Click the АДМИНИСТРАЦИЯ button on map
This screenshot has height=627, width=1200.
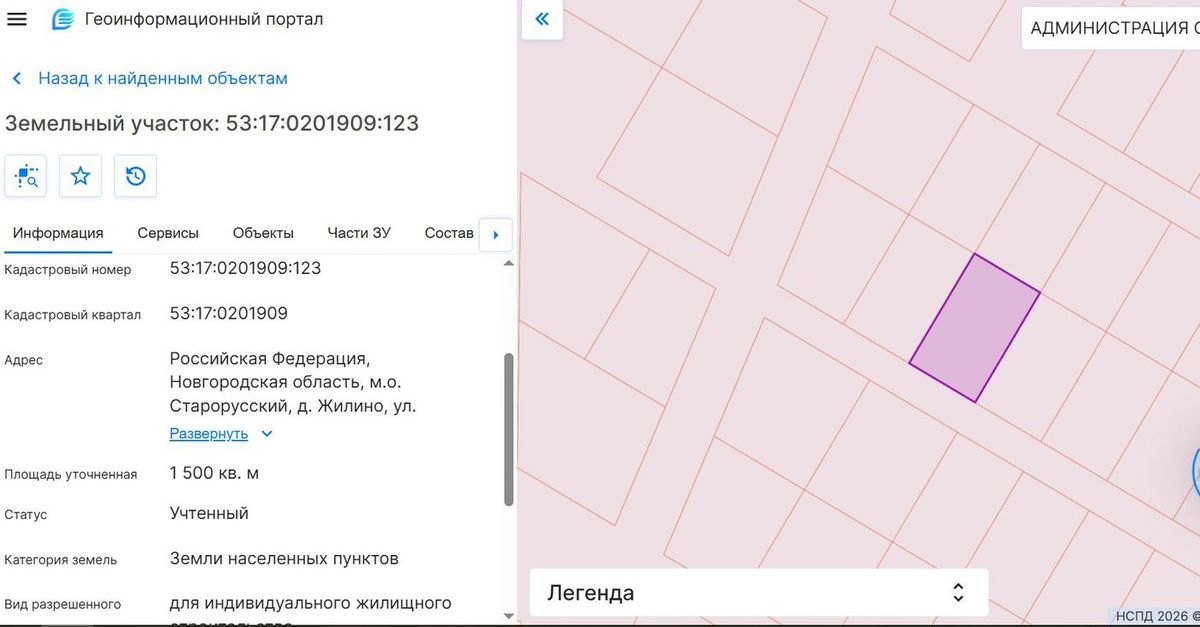1110,28
